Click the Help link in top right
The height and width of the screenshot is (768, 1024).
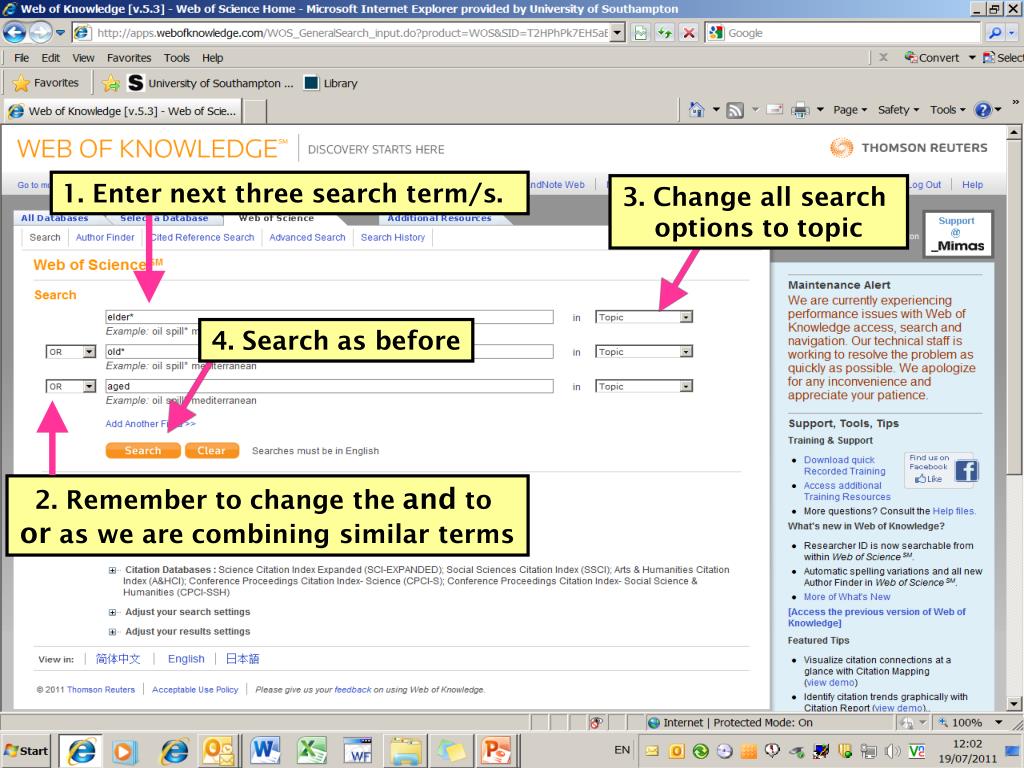[972, 185]
